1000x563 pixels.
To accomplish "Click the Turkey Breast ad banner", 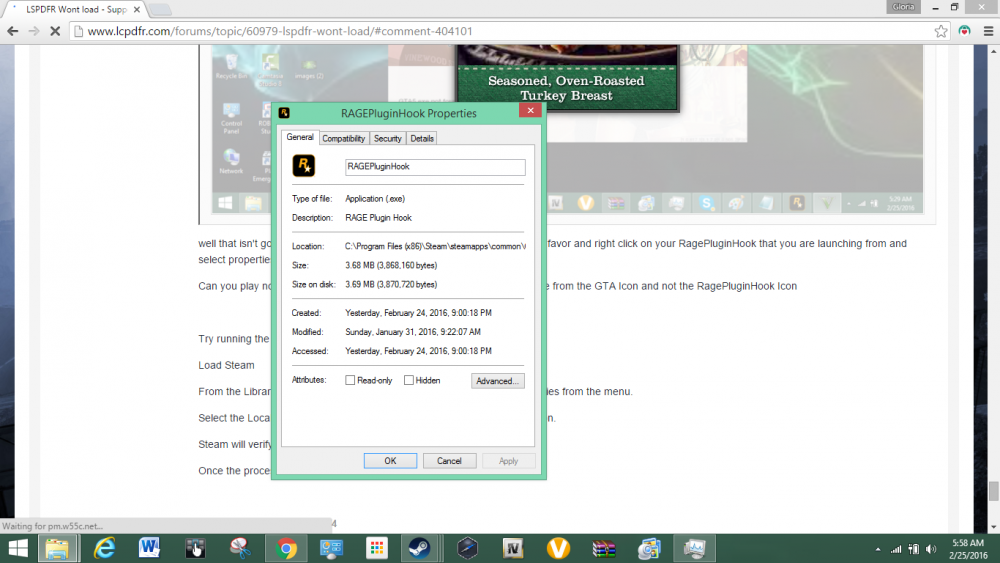I will 566,78.
